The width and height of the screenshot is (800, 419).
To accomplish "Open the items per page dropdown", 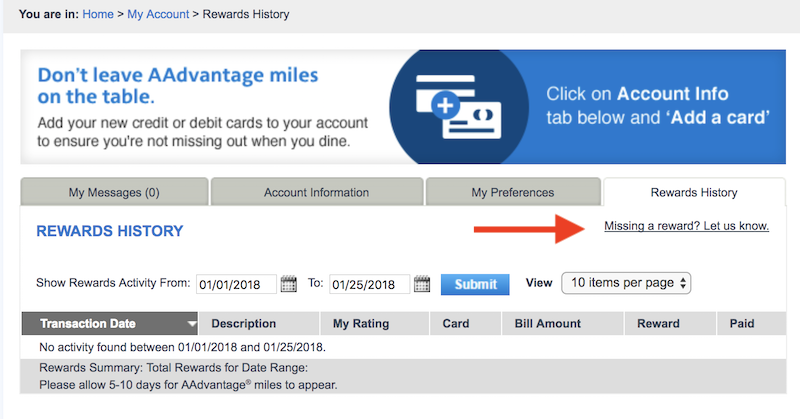I will (626, 283).
